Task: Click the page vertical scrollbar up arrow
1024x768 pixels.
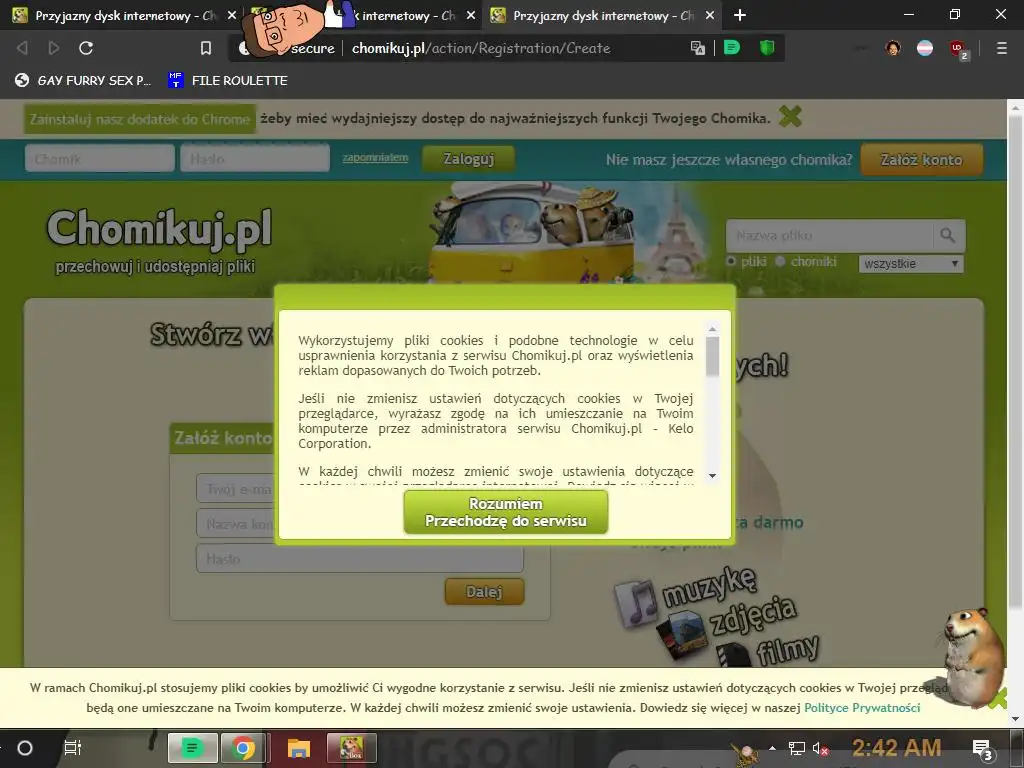Action: point(1016,106)
